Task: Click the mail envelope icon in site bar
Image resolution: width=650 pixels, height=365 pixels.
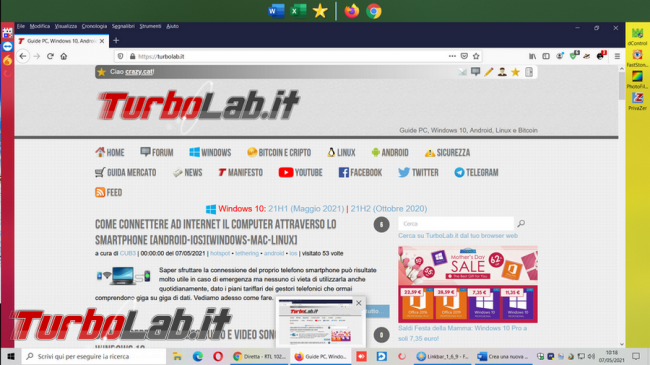Action: click(462, 72)
